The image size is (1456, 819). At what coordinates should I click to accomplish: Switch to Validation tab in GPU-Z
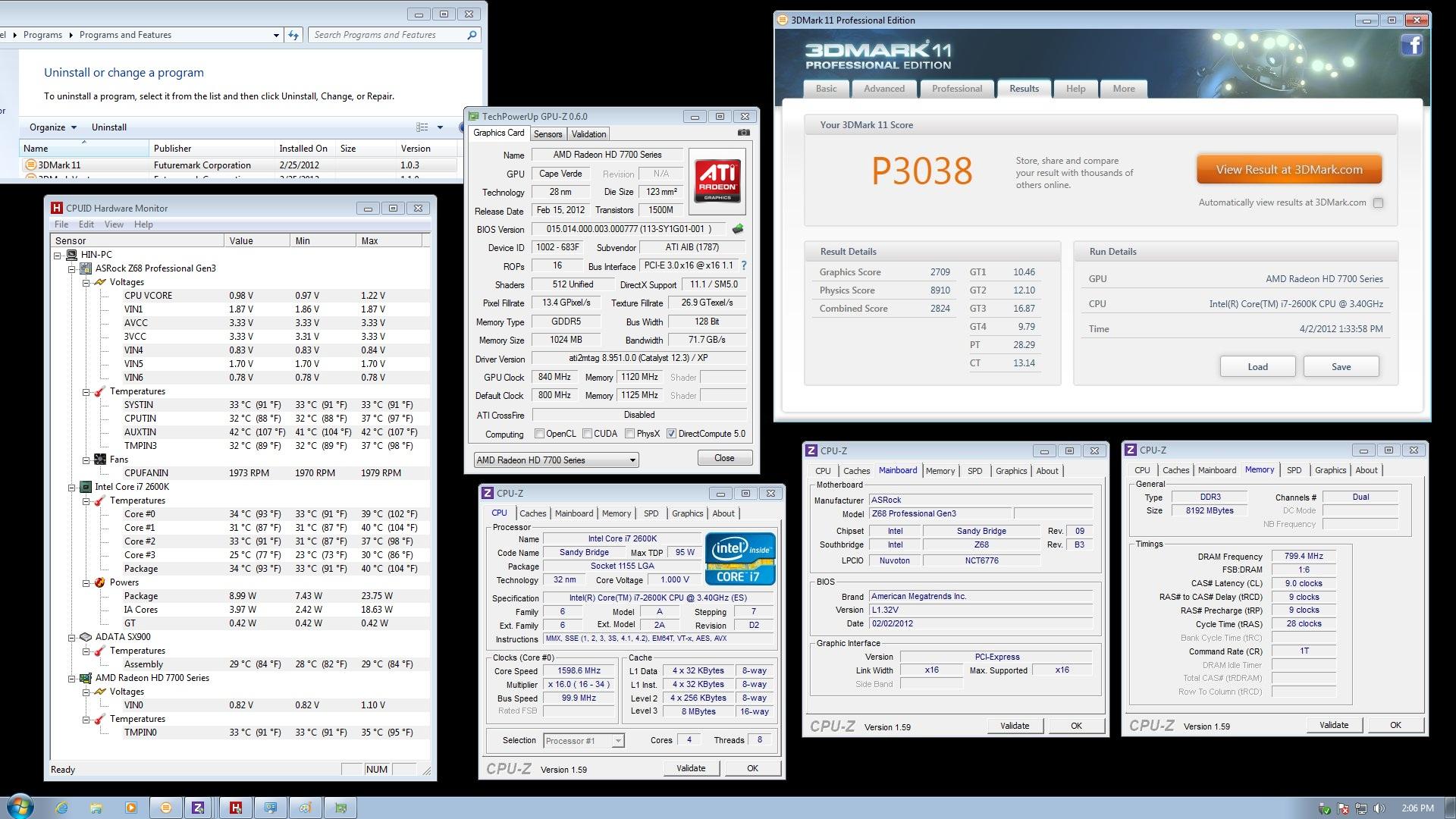[x=588, y=134]
